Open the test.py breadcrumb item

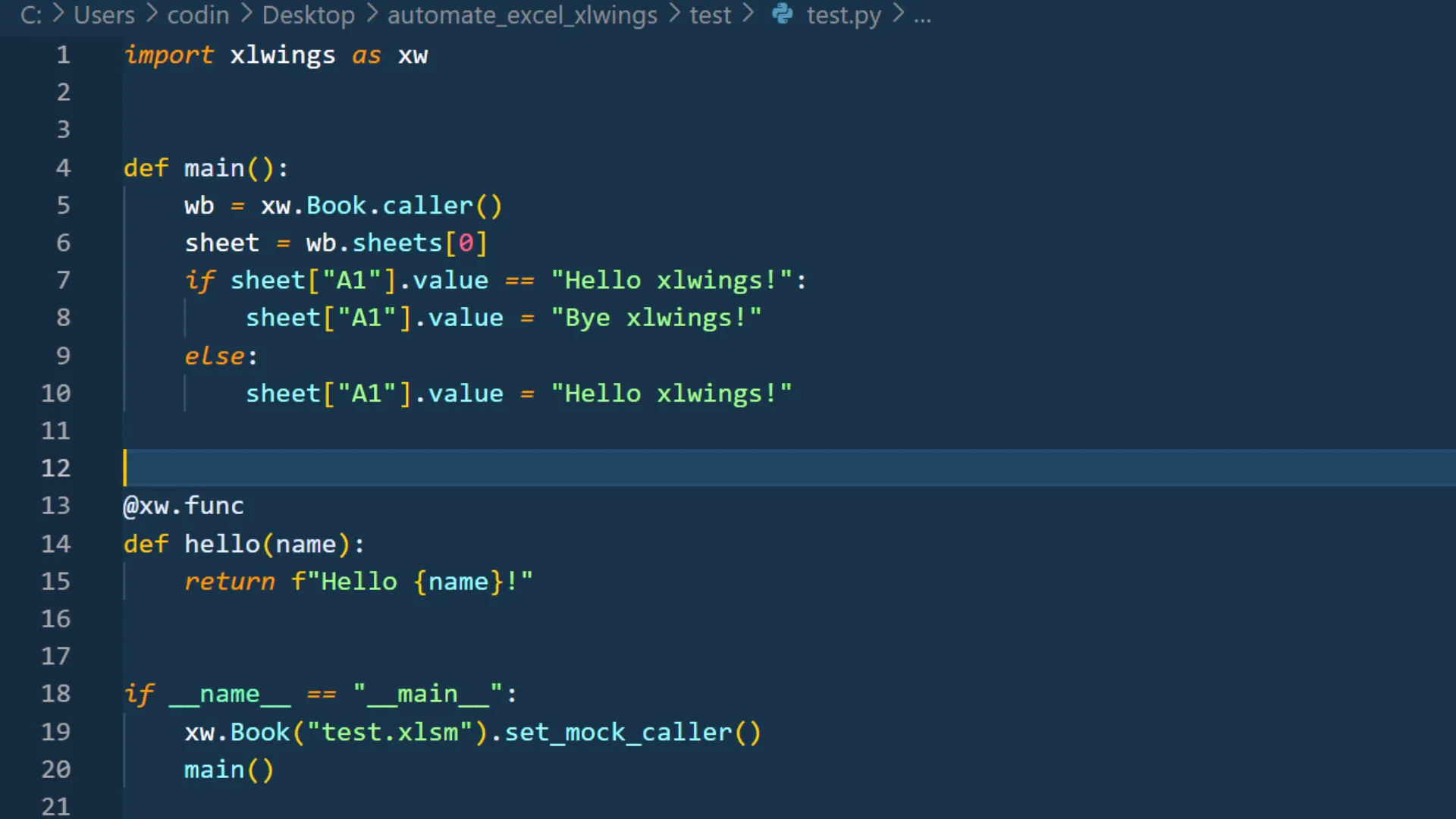[843, 15]
